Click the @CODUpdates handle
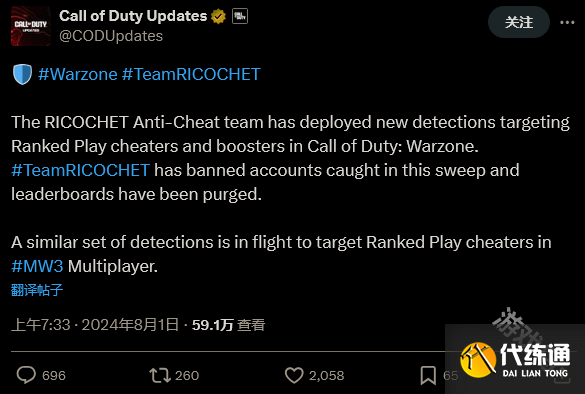585x394 pixels. click(x=111, y=36)
